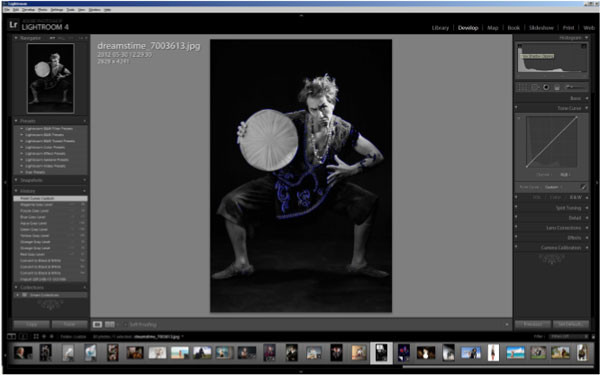
Task: Click the Previous button
Action: point(533,324)
